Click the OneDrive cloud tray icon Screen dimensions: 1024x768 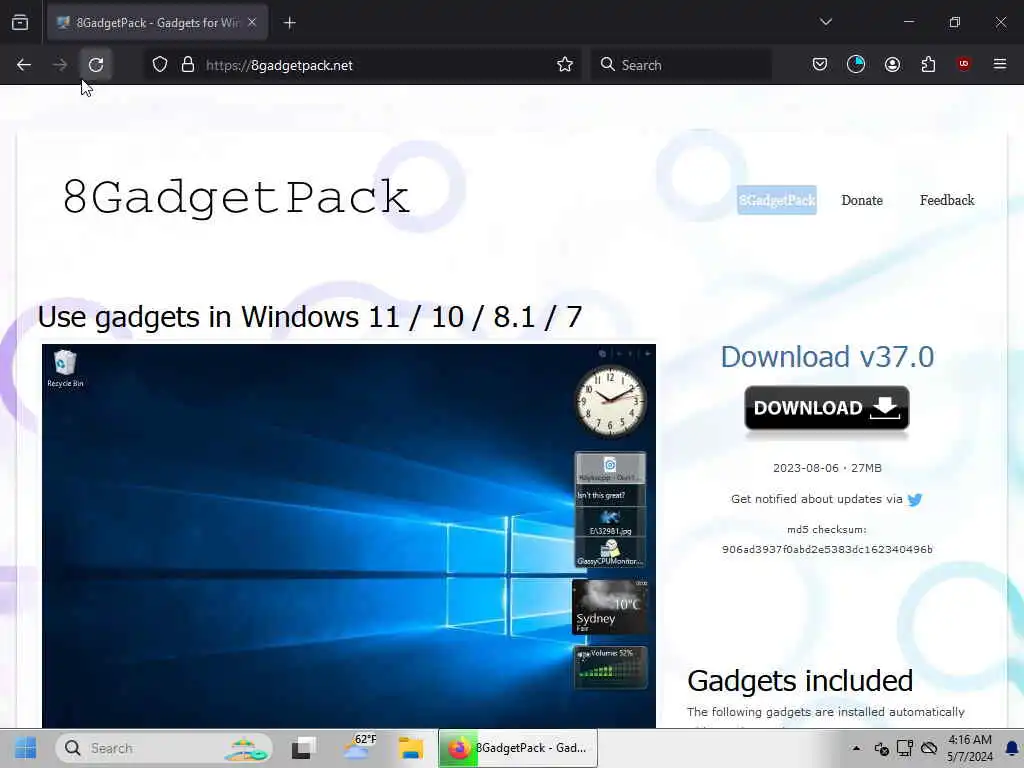pyautogui.click(x=929, y=748)
